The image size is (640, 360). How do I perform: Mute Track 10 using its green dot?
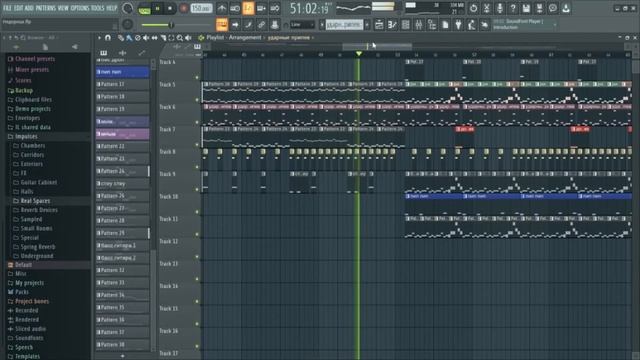tap(197, 212)
